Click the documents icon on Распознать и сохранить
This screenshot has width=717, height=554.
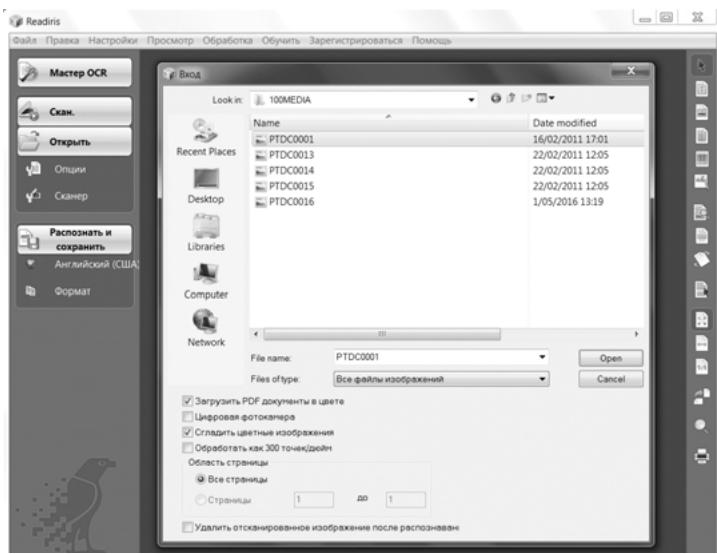coord(29,240)
